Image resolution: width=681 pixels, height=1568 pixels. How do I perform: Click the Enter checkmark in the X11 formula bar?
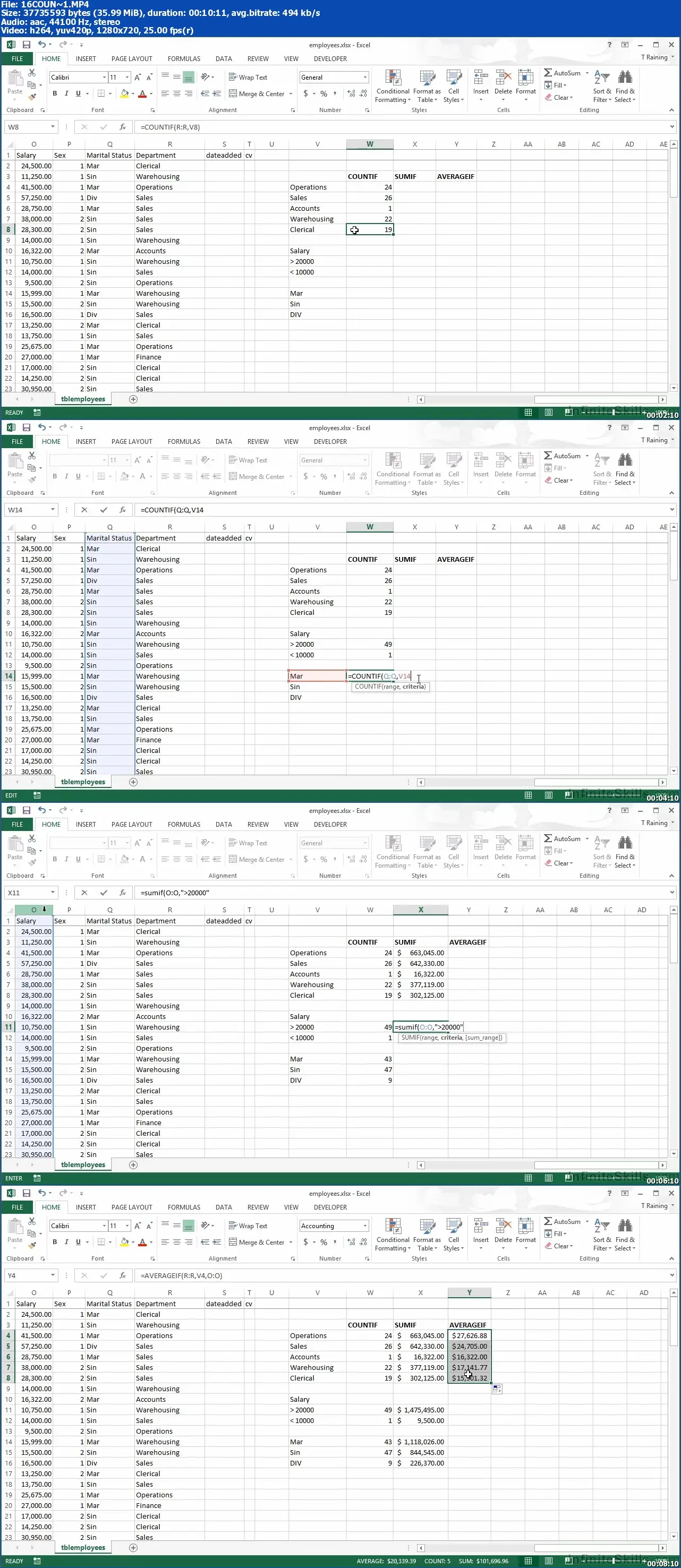104,893
